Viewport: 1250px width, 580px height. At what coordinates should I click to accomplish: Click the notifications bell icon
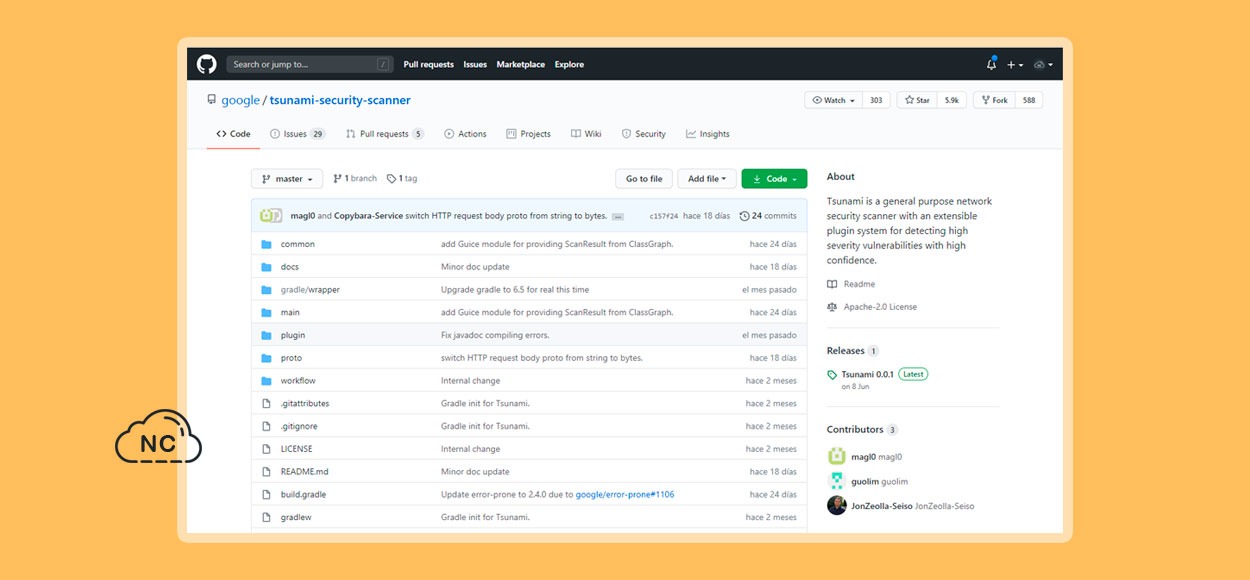pos(991,64)
